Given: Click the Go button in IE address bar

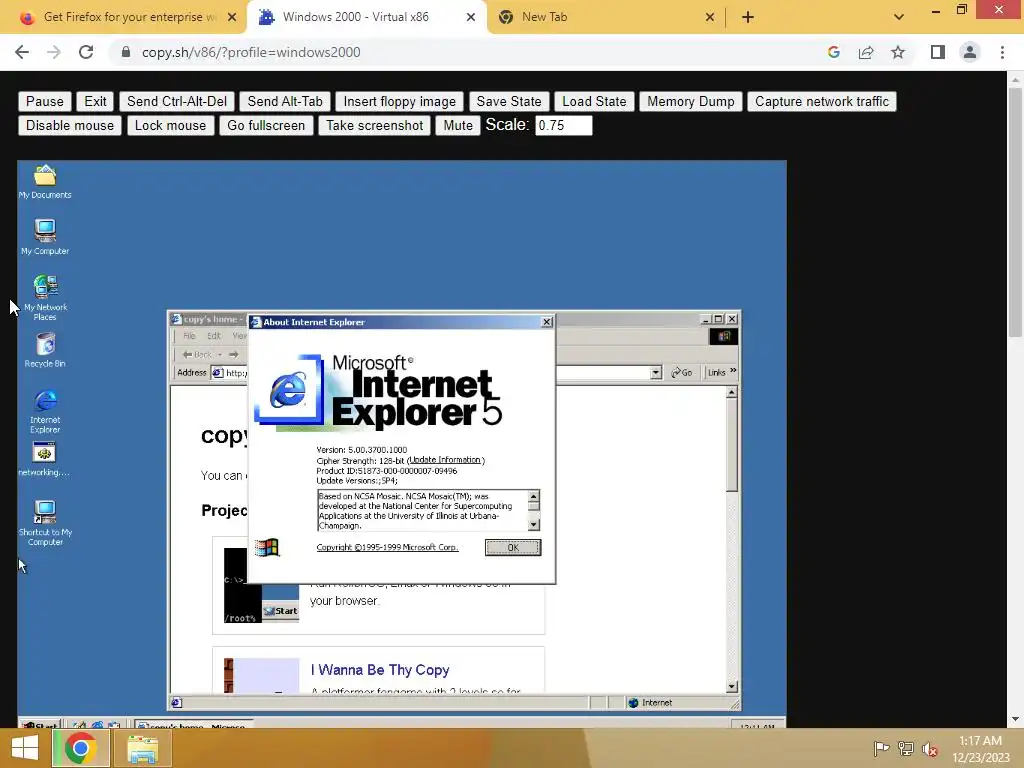Looking at the screenshot, I should pos(682,372).
